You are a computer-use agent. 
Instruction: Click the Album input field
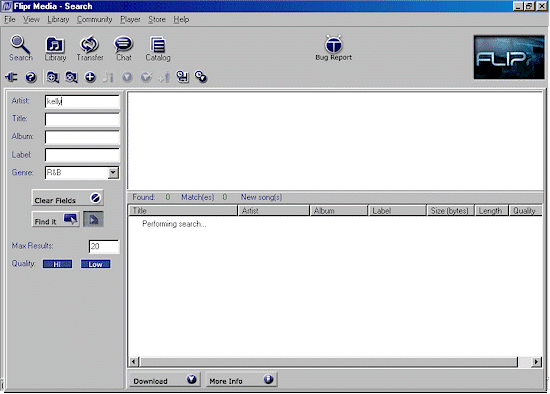[82, 137]
